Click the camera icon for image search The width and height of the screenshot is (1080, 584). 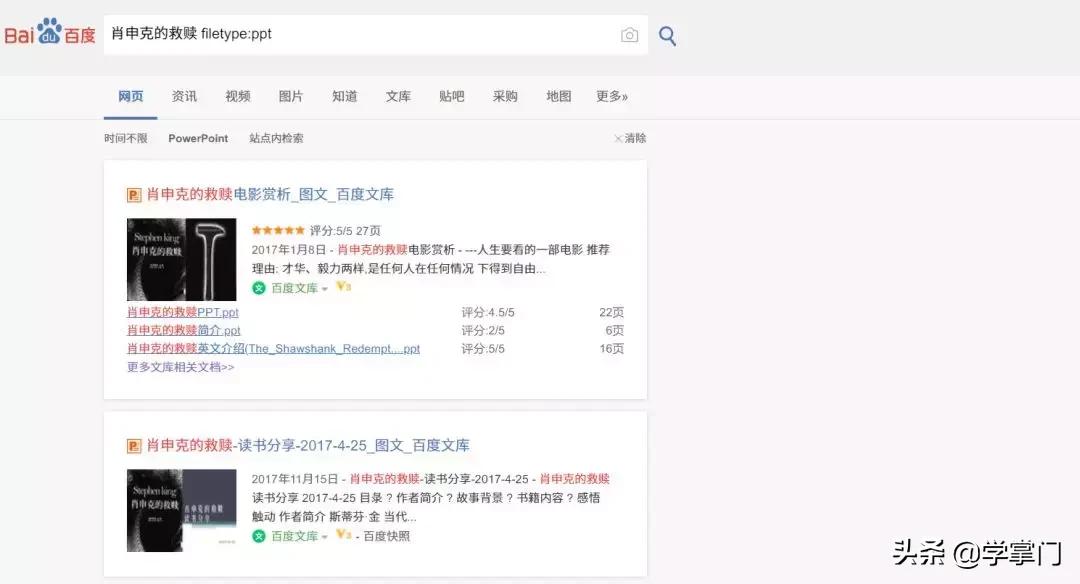(x=629, y=34)
